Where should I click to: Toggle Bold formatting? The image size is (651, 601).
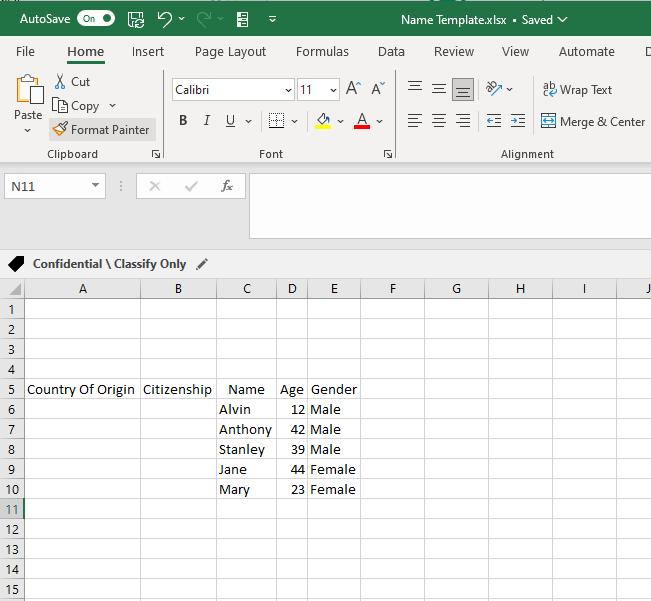[x=183, y=120]
